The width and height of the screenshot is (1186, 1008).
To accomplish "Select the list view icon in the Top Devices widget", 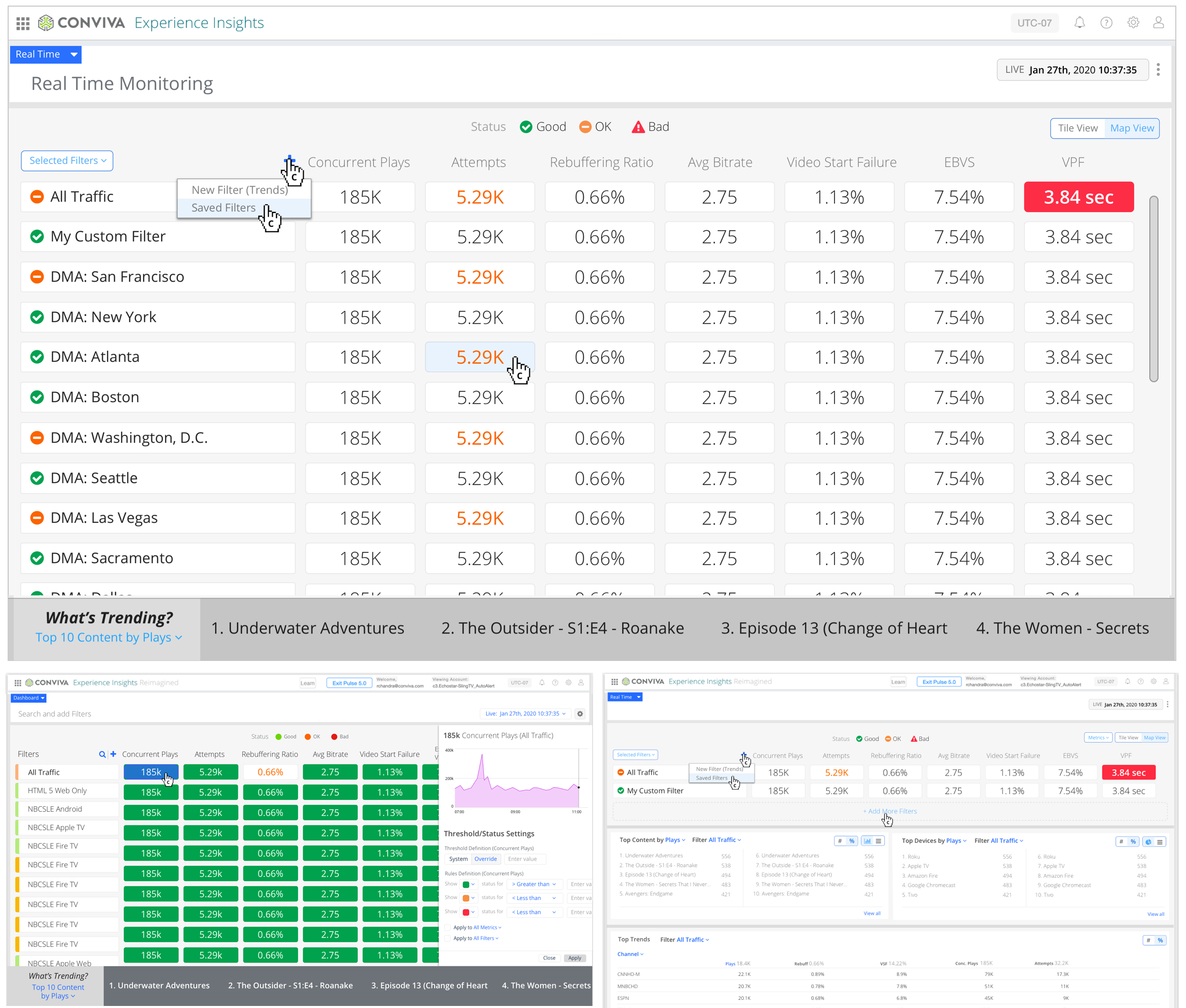I will (x=1161, y=842).
